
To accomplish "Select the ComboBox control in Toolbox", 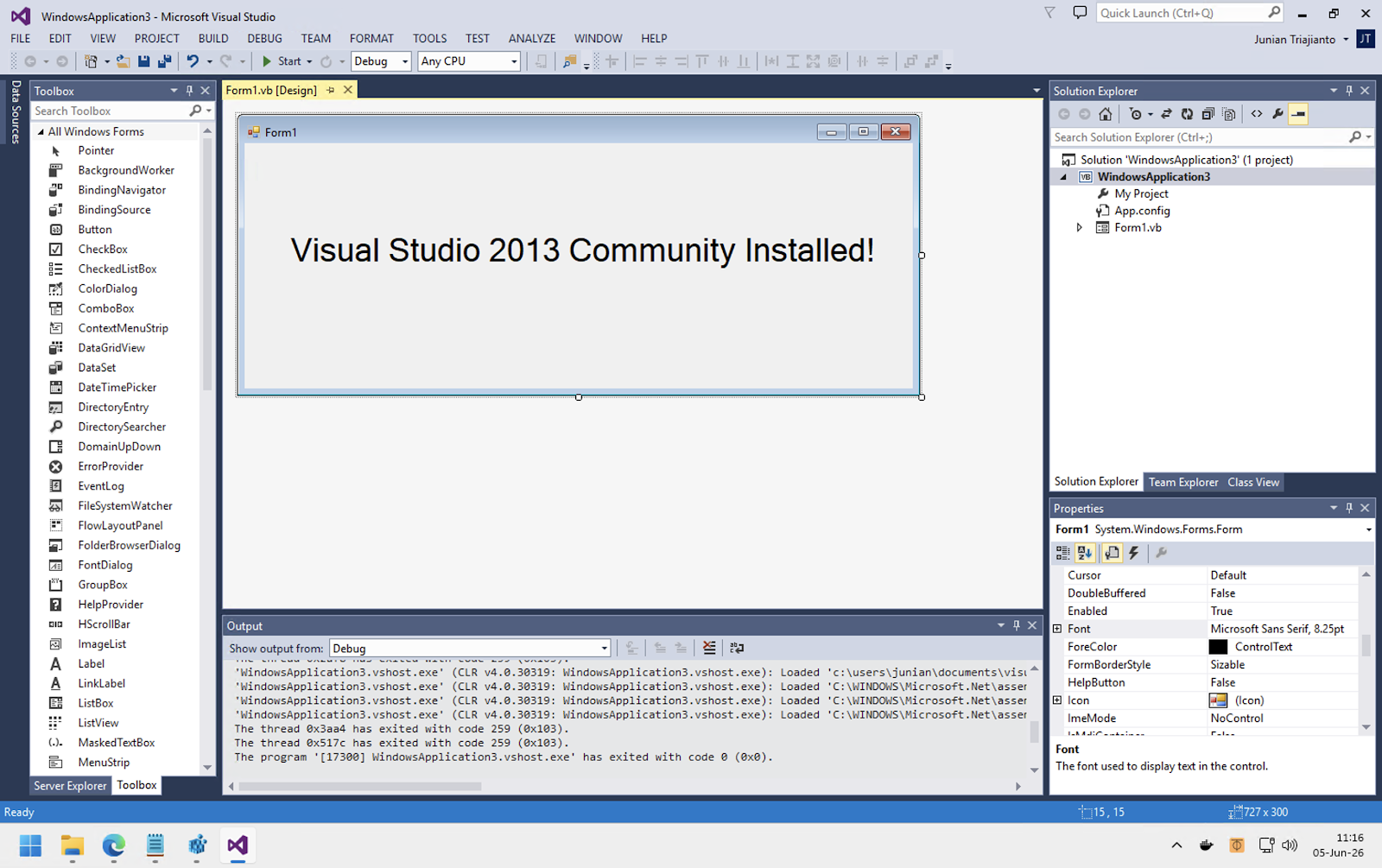I will coord(106,308).
